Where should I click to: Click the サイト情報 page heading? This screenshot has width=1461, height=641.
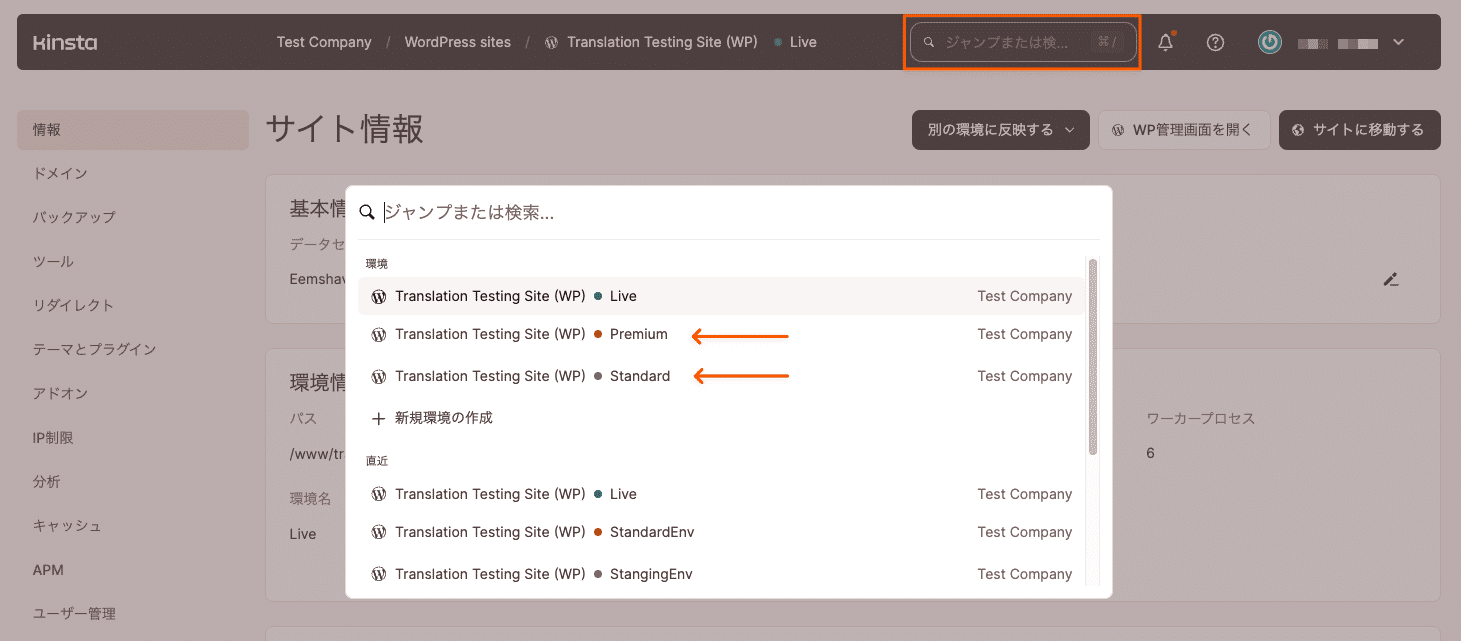(344, 130)
